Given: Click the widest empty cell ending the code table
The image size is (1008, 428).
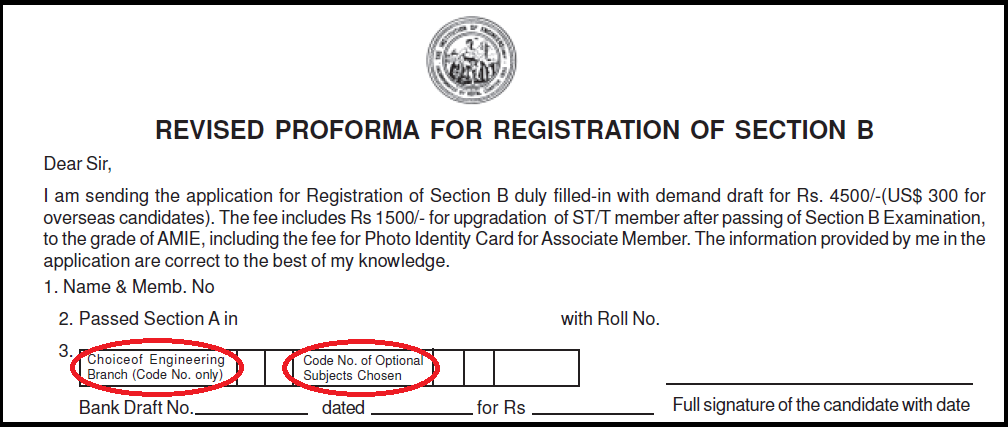Looking at the screenshot, I should coord(535,367).
